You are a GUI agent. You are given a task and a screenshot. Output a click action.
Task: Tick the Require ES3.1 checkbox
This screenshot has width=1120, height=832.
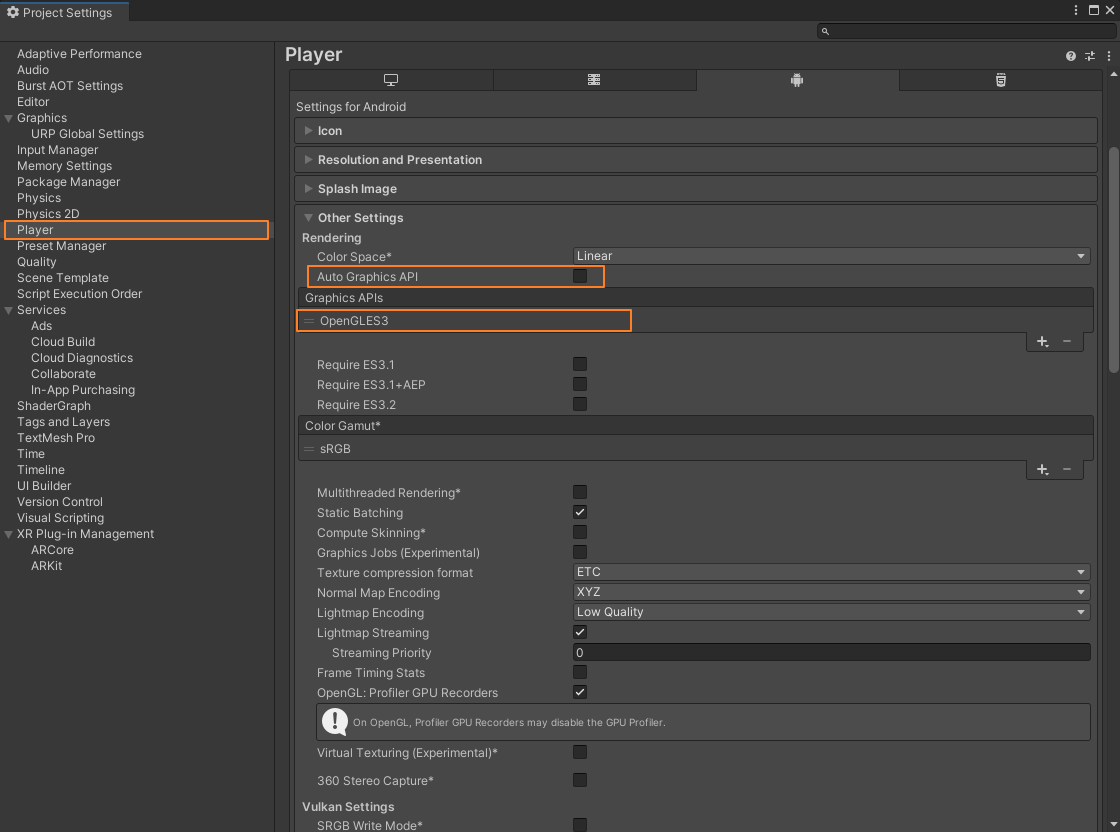(580, 364)
